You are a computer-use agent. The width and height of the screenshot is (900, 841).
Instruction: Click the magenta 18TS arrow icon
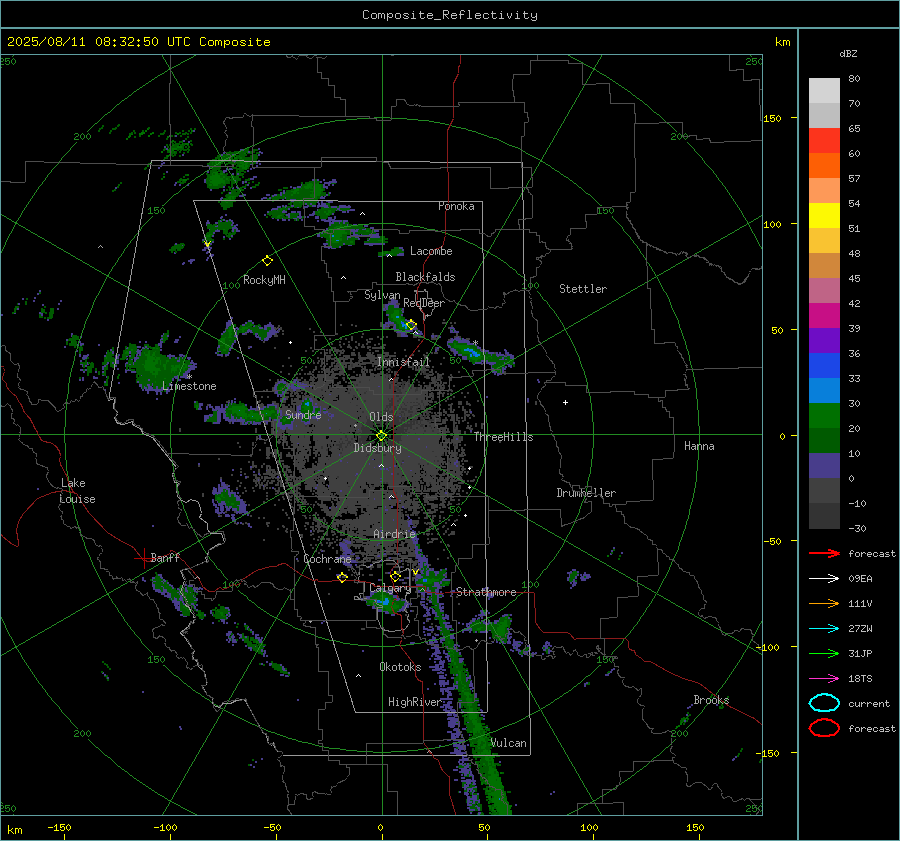tap(824, 679)
